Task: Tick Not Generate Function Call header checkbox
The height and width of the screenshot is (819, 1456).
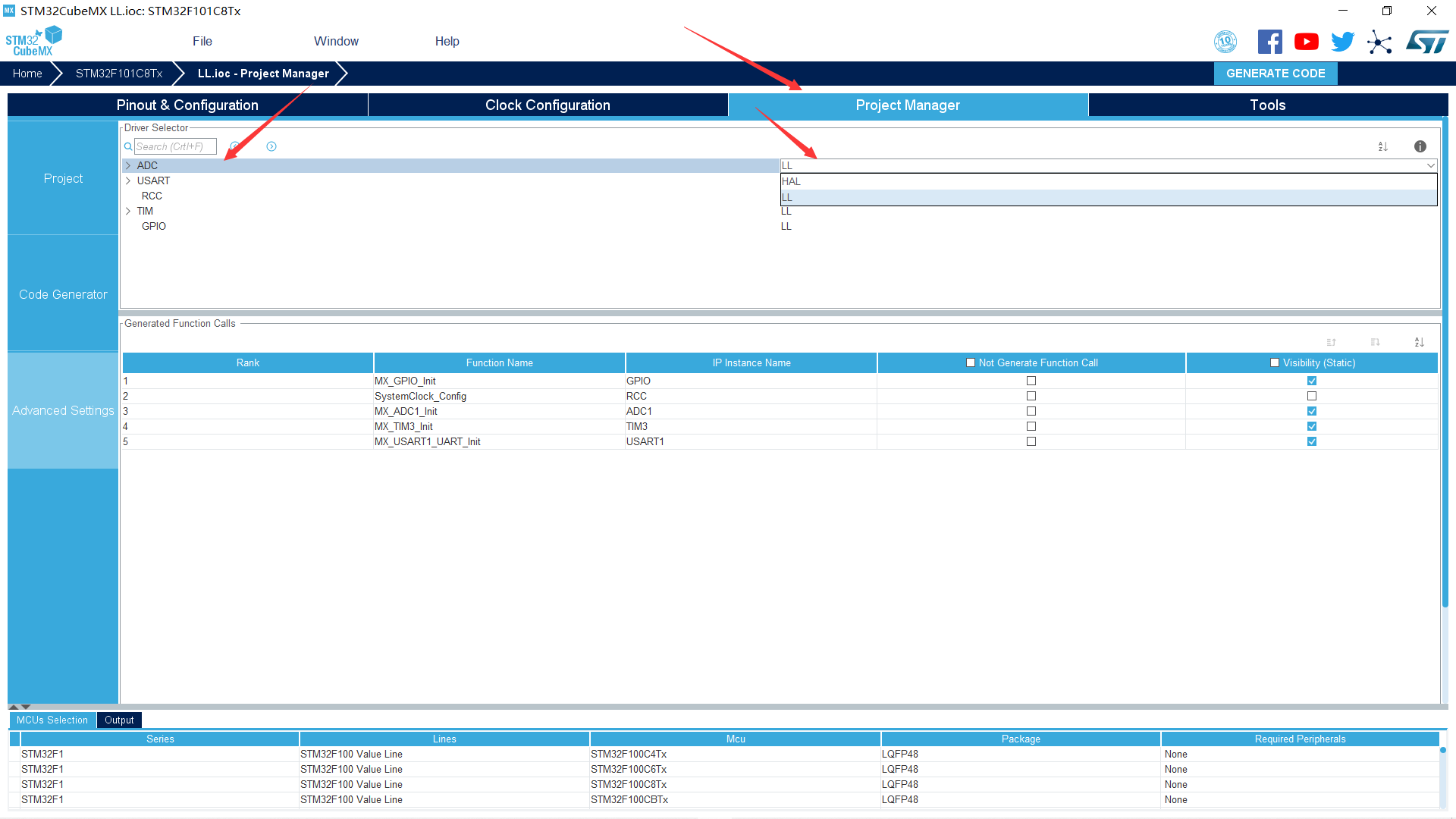Action: (x=970, y=362)
